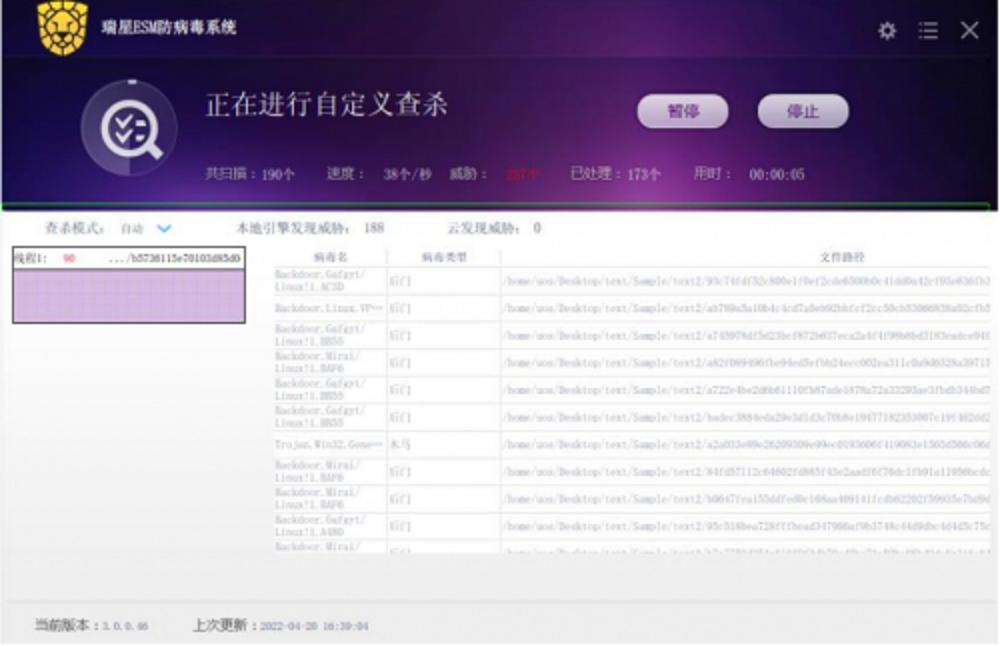Click the thread 1 file path label

click(x=174, y=258)
